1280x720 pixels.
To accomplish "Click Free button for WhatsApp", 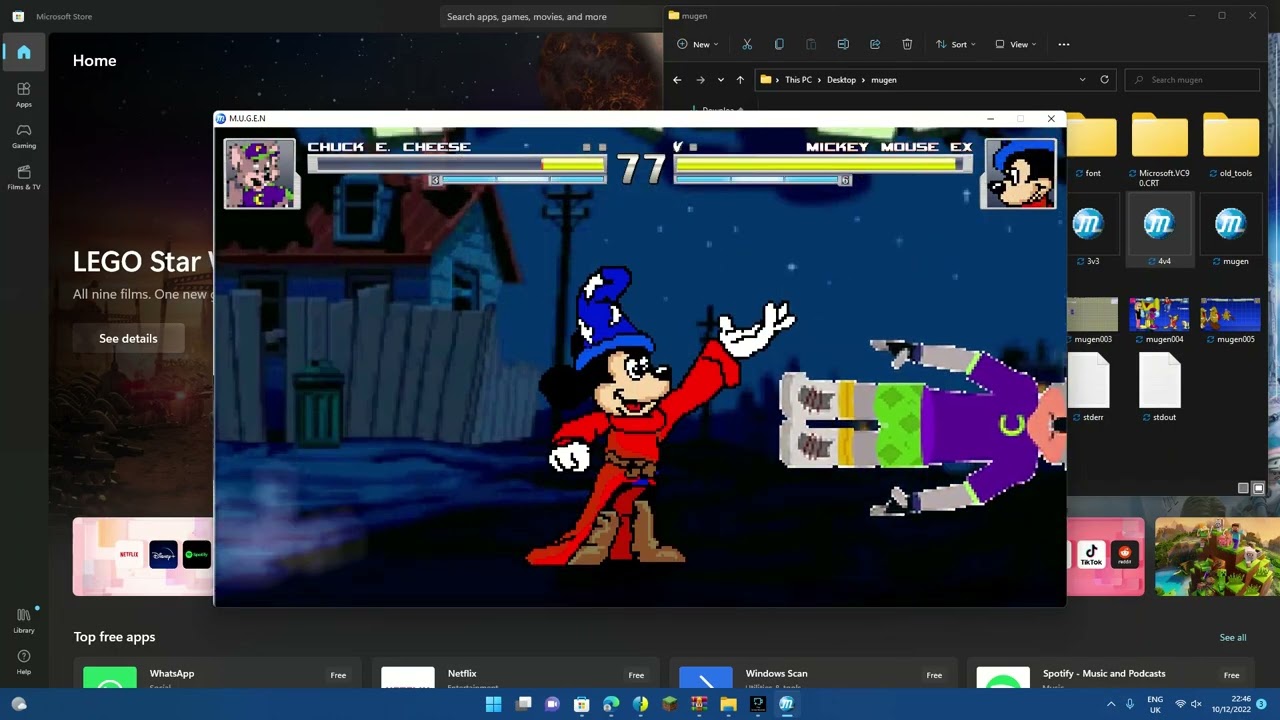I will 338,675.
